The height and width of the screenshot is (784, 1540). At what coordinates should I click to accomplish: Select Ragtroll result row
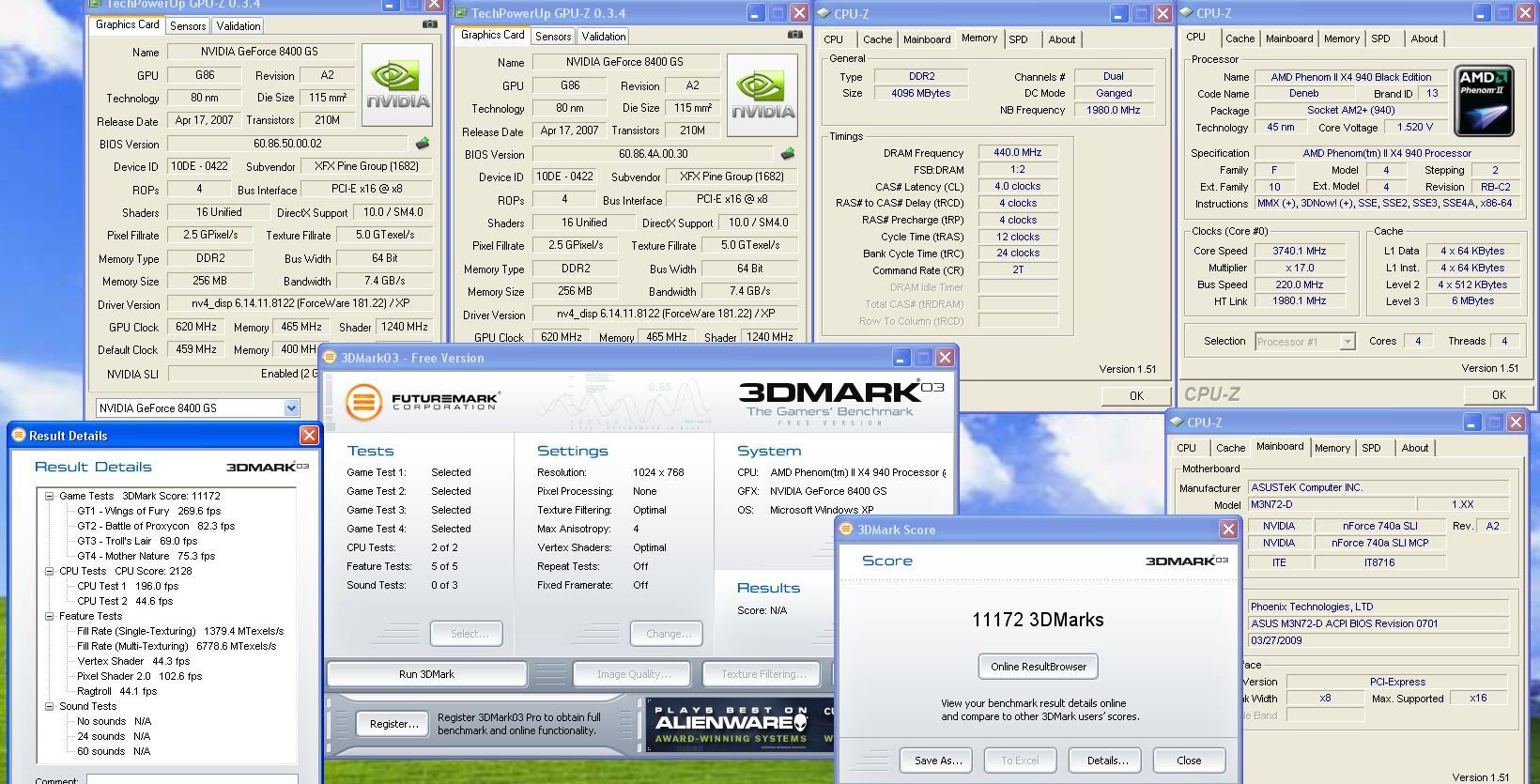[x=116, y=691]
